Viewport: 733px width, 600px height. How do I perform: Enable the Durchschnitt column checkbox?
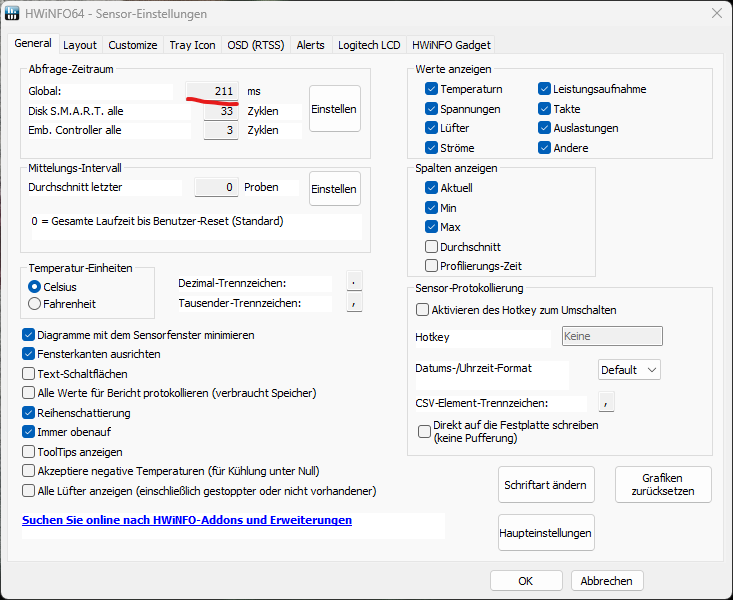point(431,246)
